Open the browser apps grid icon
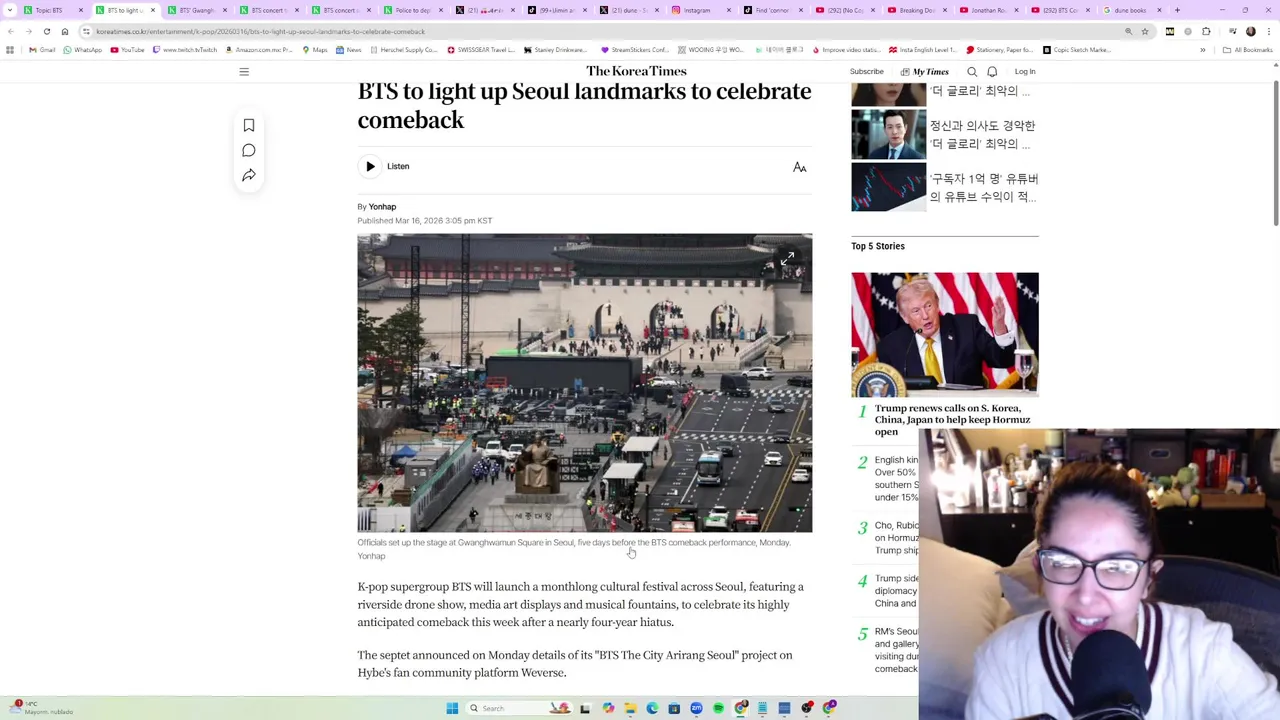The height and width of the screenshot is (720, 1280). [10, 50]
